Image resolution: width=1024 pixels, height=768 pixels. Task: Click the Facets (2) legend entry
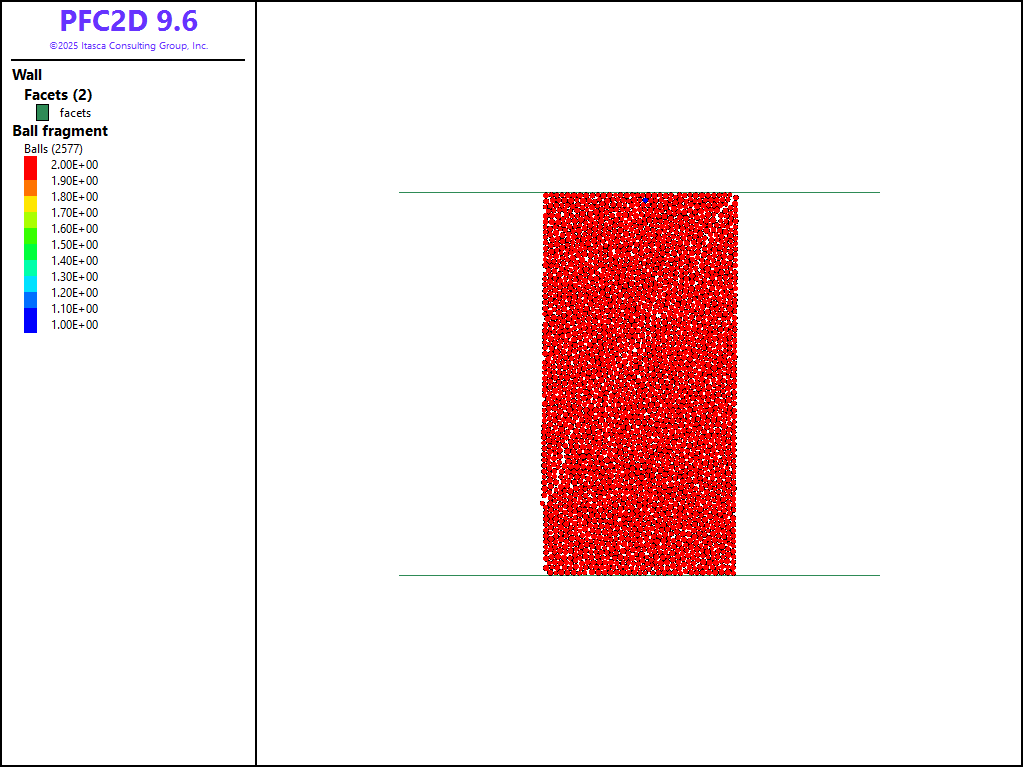pos(58,95)
